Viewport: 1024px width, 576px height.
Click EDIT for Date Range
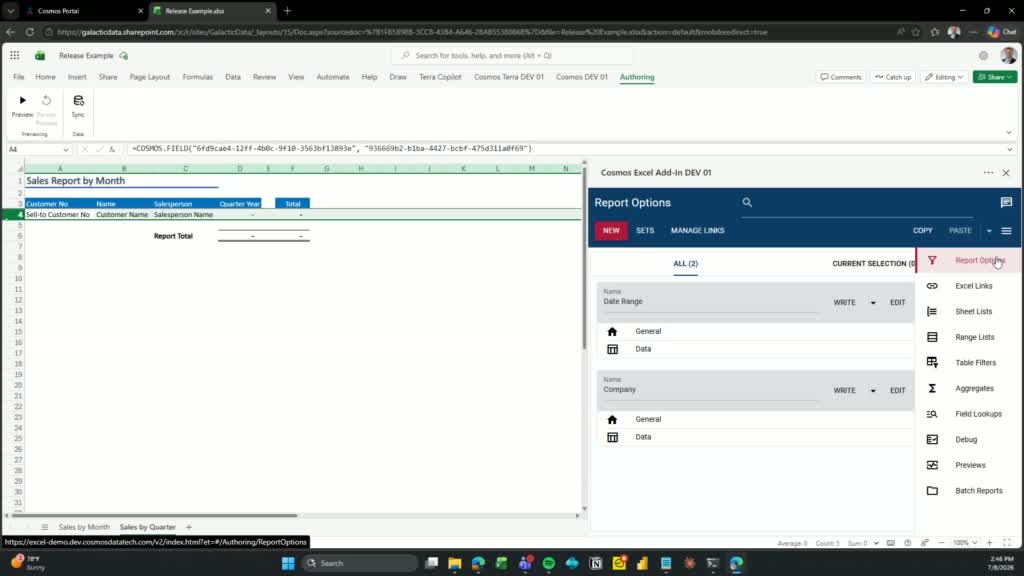[898, 302]
